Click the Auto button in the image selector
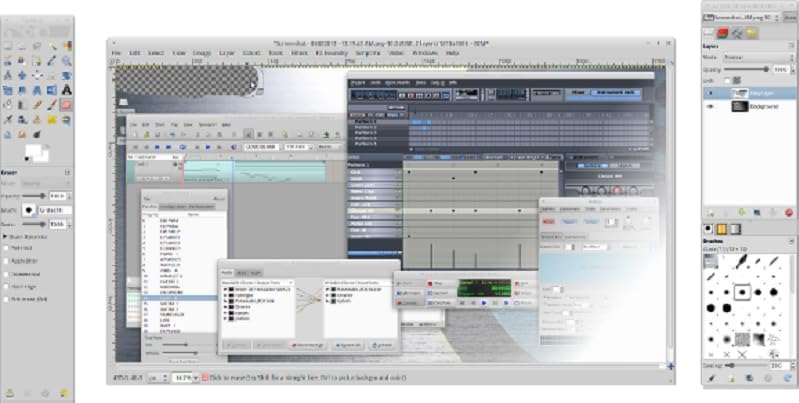 [x=790, y=17]
